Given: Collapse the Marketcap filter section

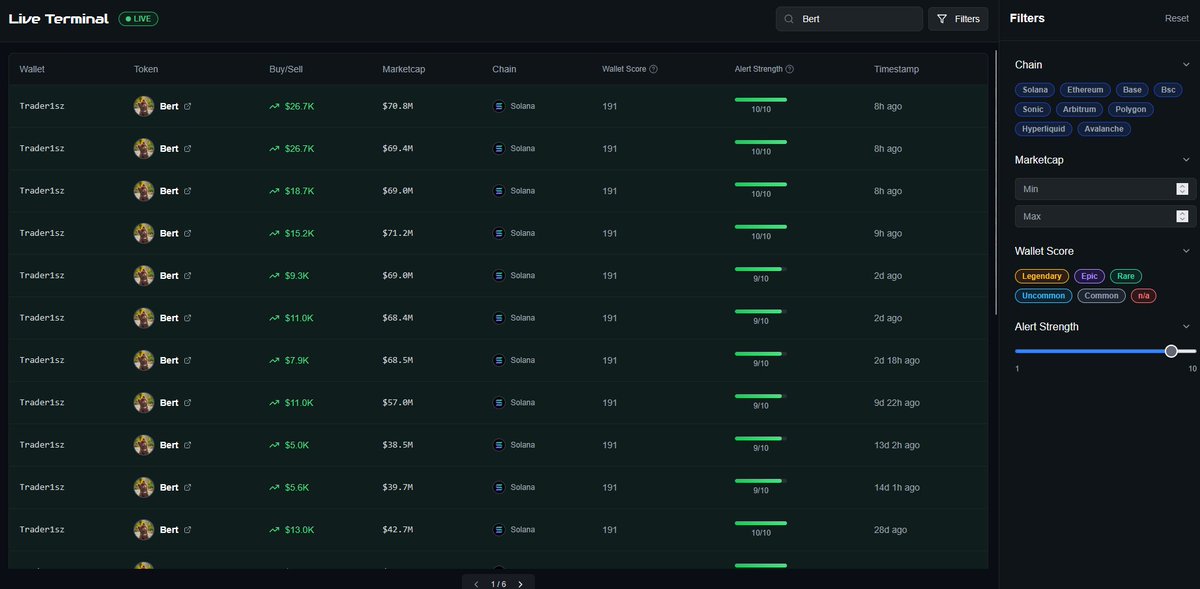Looking at the screenshot, I should point(1186,159).
